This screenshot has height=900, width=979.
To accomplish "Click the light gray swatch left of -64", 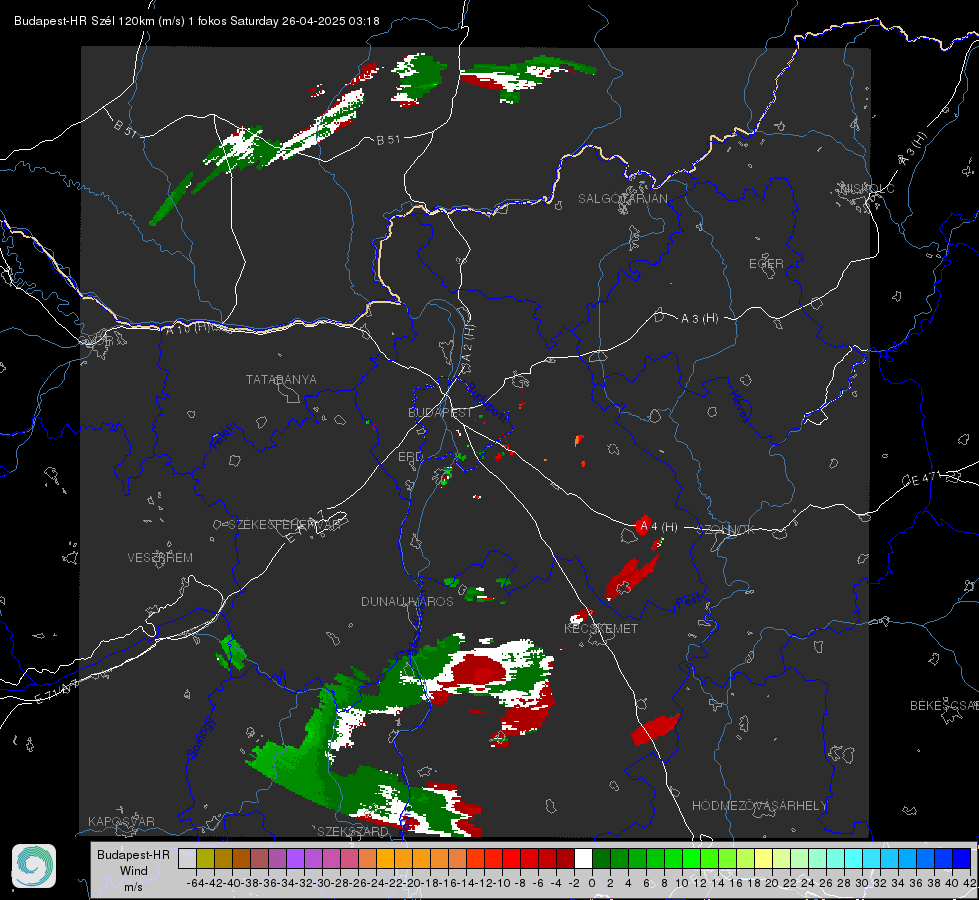I will pyautogui.click(x=187, y=859).
